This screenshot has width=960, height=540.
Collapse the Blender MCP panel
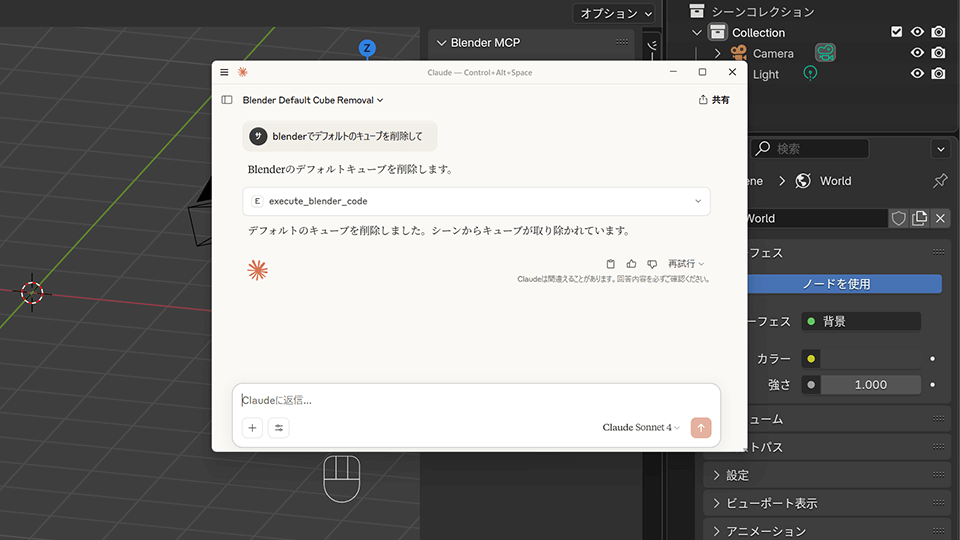[441, 43]
